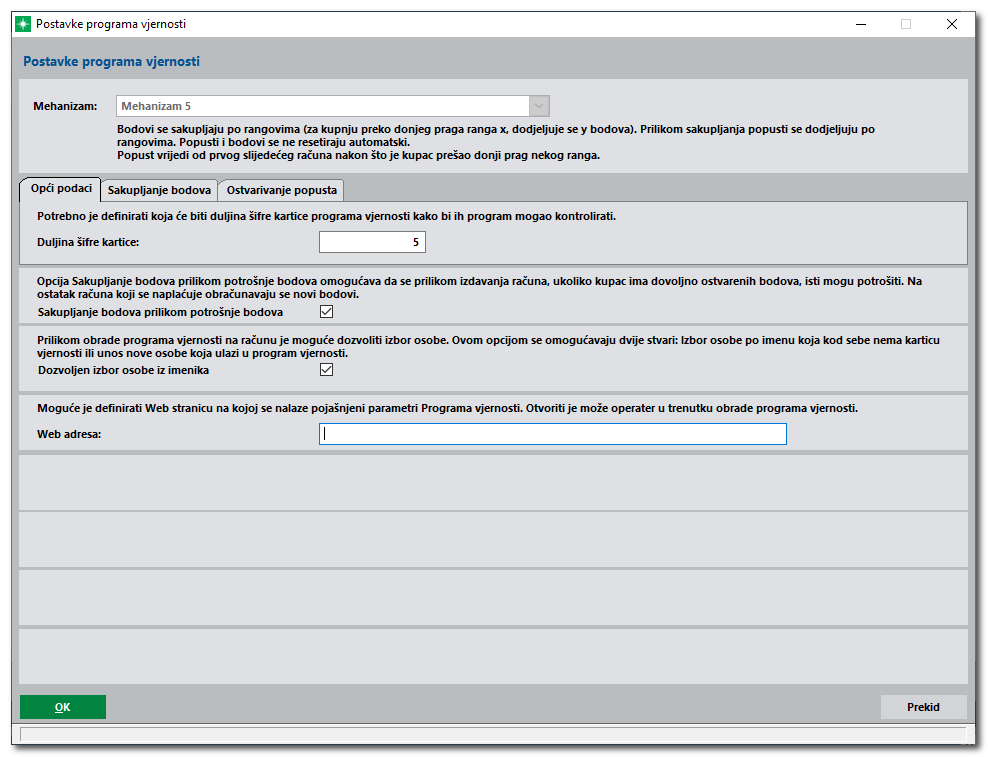Viewport: 988px width, 757px height.
Task: Toggle Dozvoljen izbor osobe iz imenika checkbox
Action: 326,369
